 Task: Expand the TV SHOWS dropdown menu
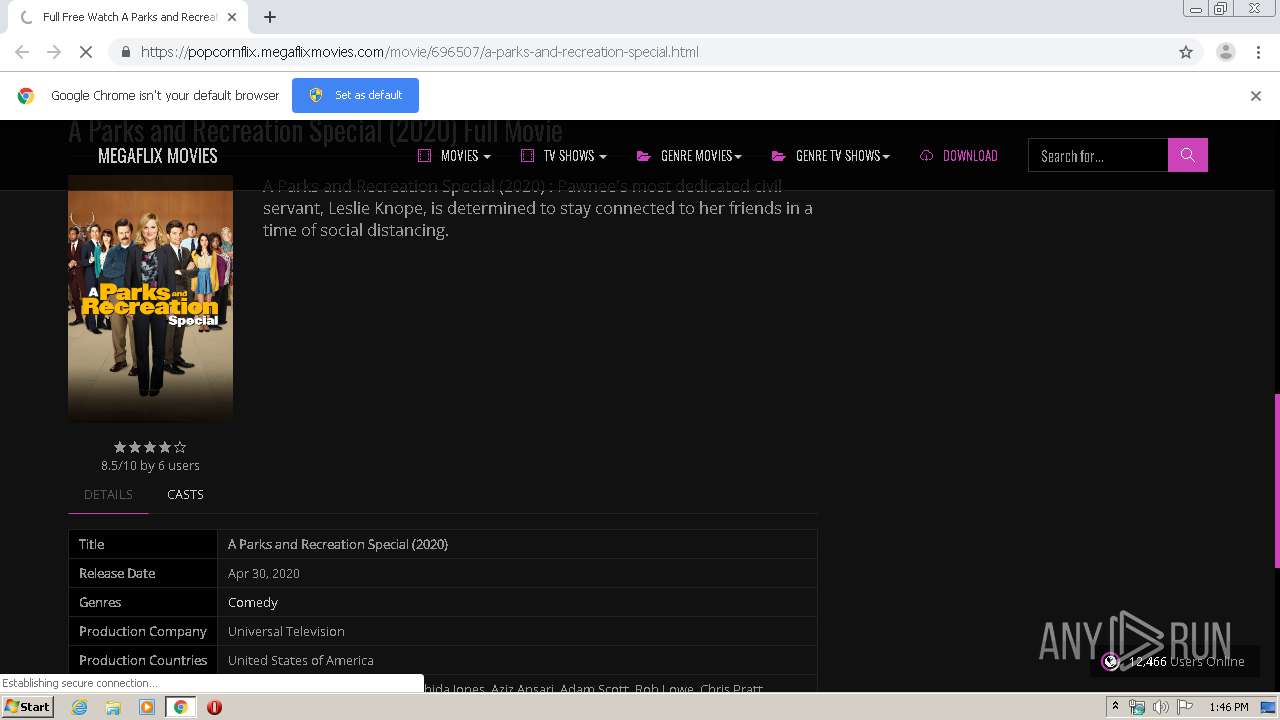point(564,155)
